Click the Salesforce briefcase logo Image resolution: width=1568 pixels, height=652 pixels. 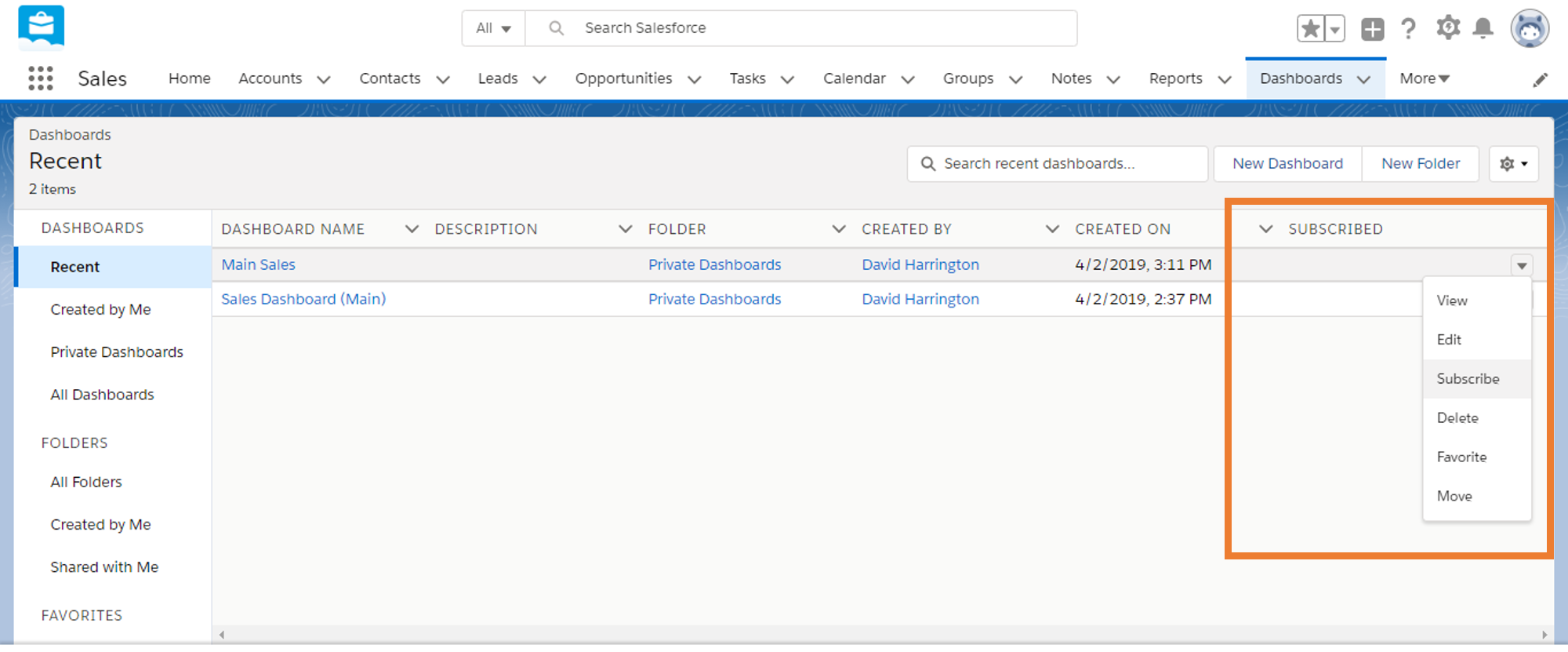(42, 27)
